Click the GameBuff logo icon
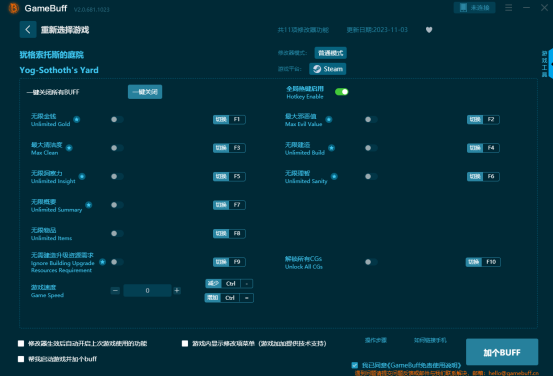The image size is (554, 377). [13, 8]
